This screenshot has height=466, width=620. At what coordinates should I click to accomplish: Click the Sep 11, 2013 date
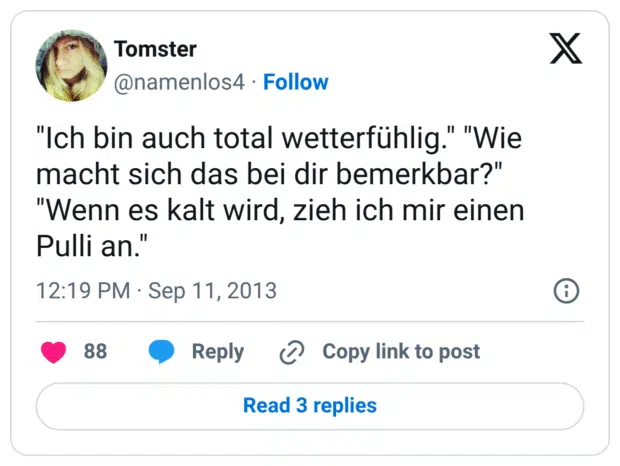(213, 291)
